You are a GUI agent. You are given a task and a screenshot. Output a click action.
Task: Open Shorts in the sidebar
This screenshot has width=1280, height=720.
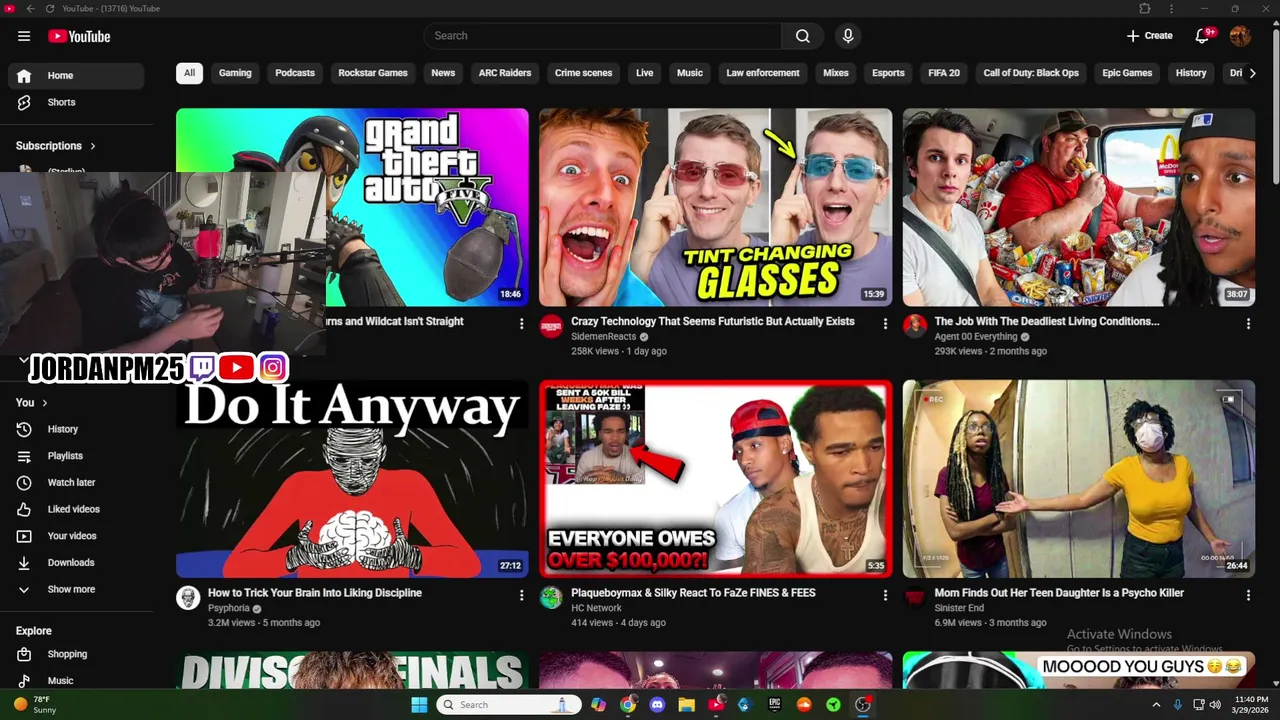click(76, 102)
